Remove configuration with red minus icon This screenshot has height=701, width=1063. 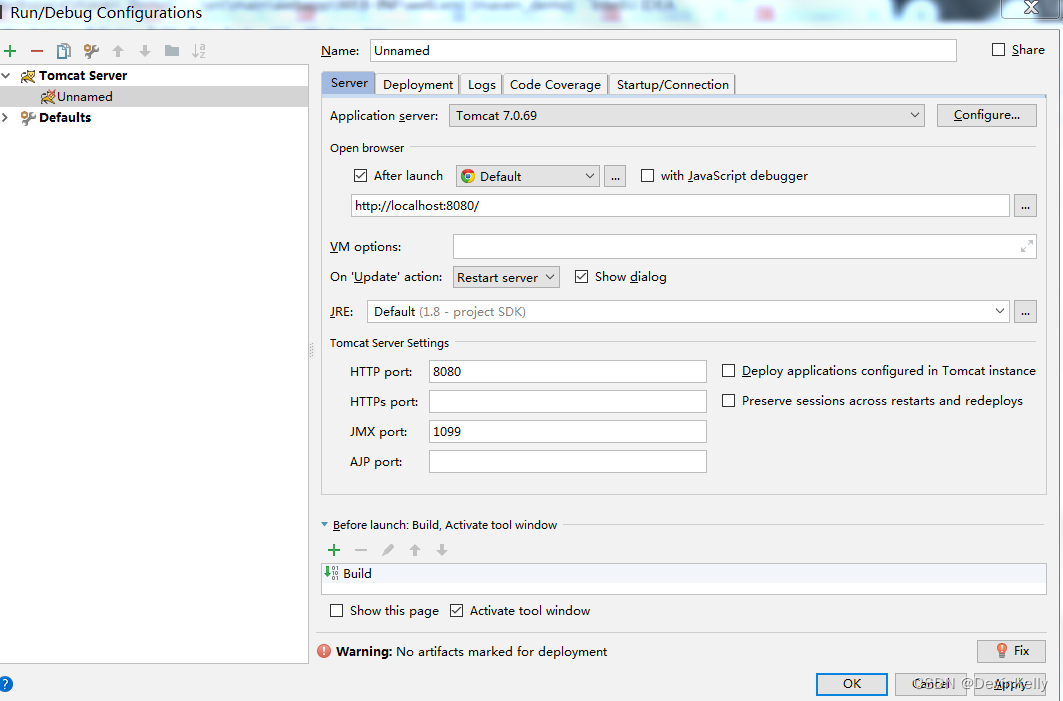pos(37,51)
